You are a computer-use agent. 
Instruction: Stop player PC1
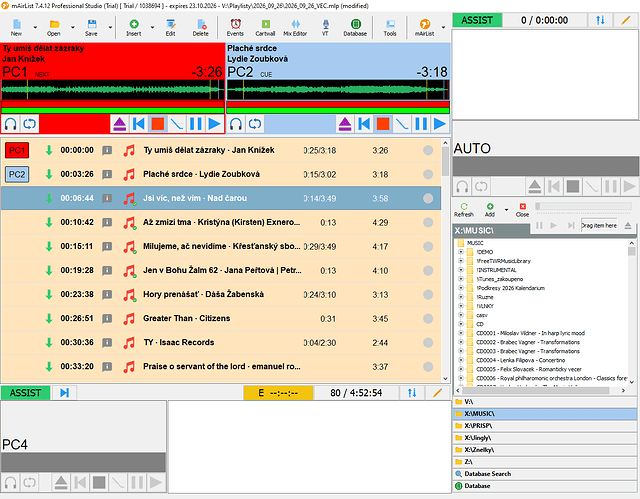tap(158, 124)
